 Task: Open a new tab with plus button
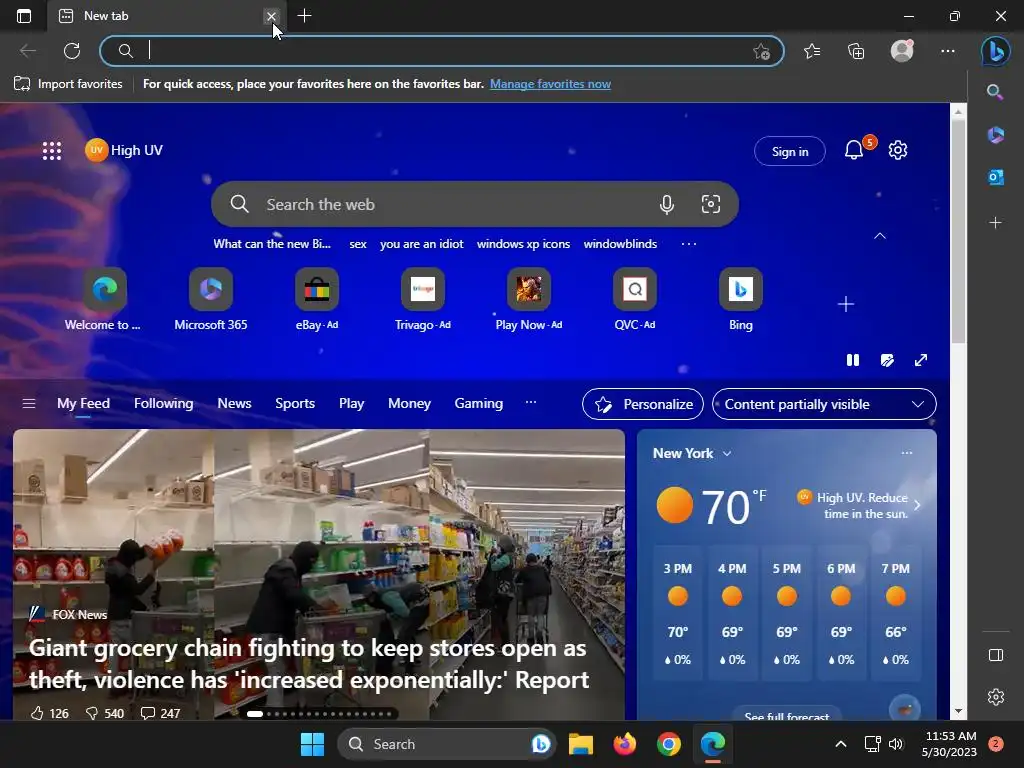click(x=304, y=16)
